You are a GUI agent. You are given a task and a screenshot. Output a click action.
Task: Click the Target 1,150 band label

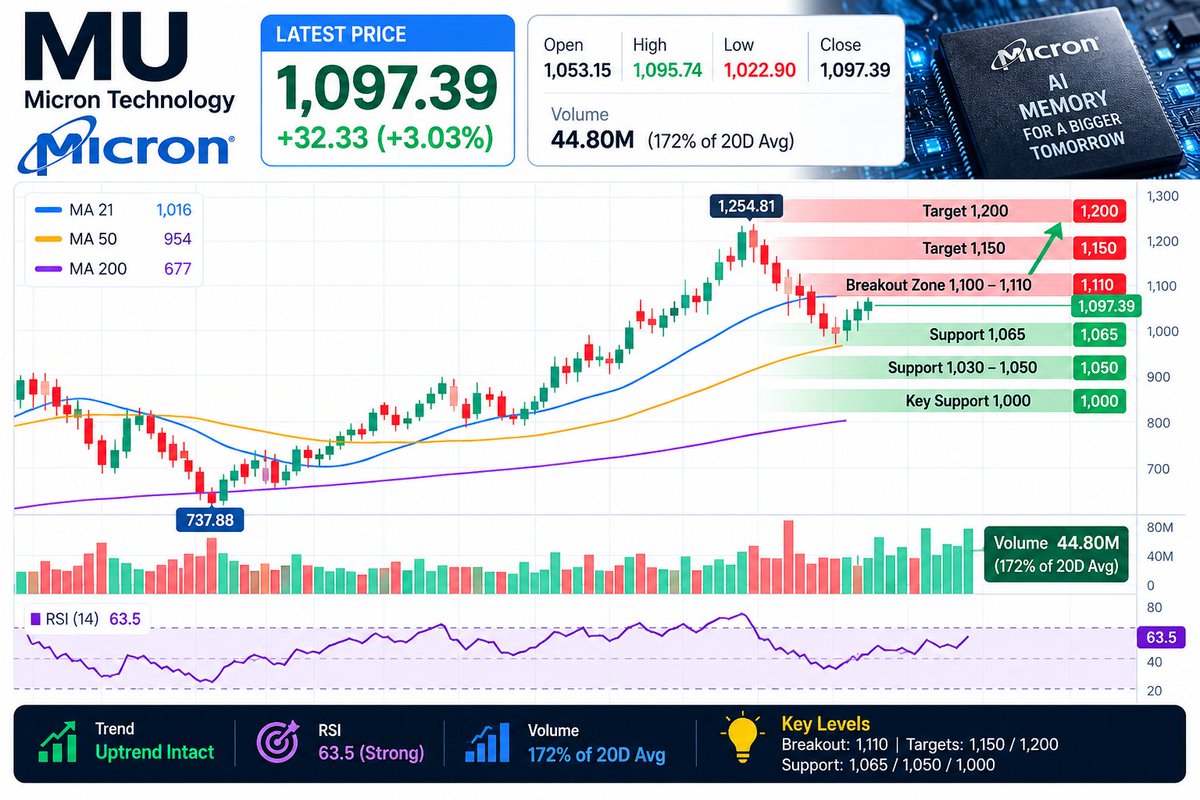[965, 248]
